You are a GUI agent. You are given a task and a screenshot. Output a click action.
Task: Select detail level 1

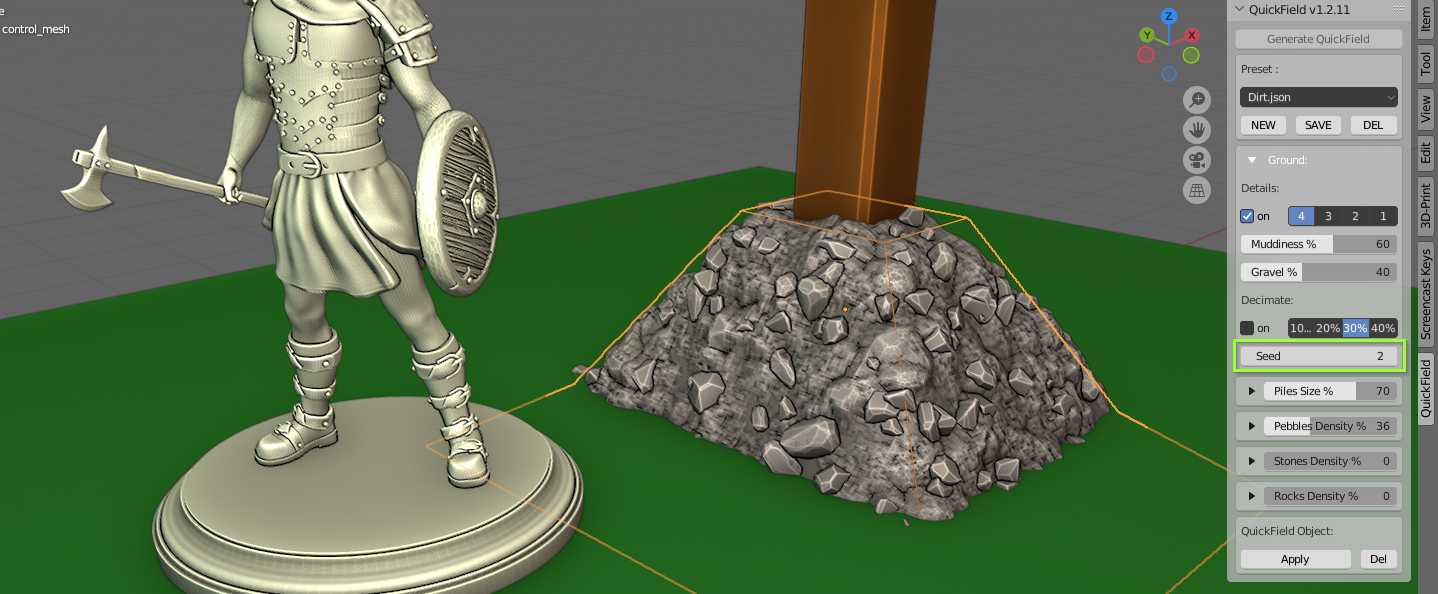click(1383, 216)
